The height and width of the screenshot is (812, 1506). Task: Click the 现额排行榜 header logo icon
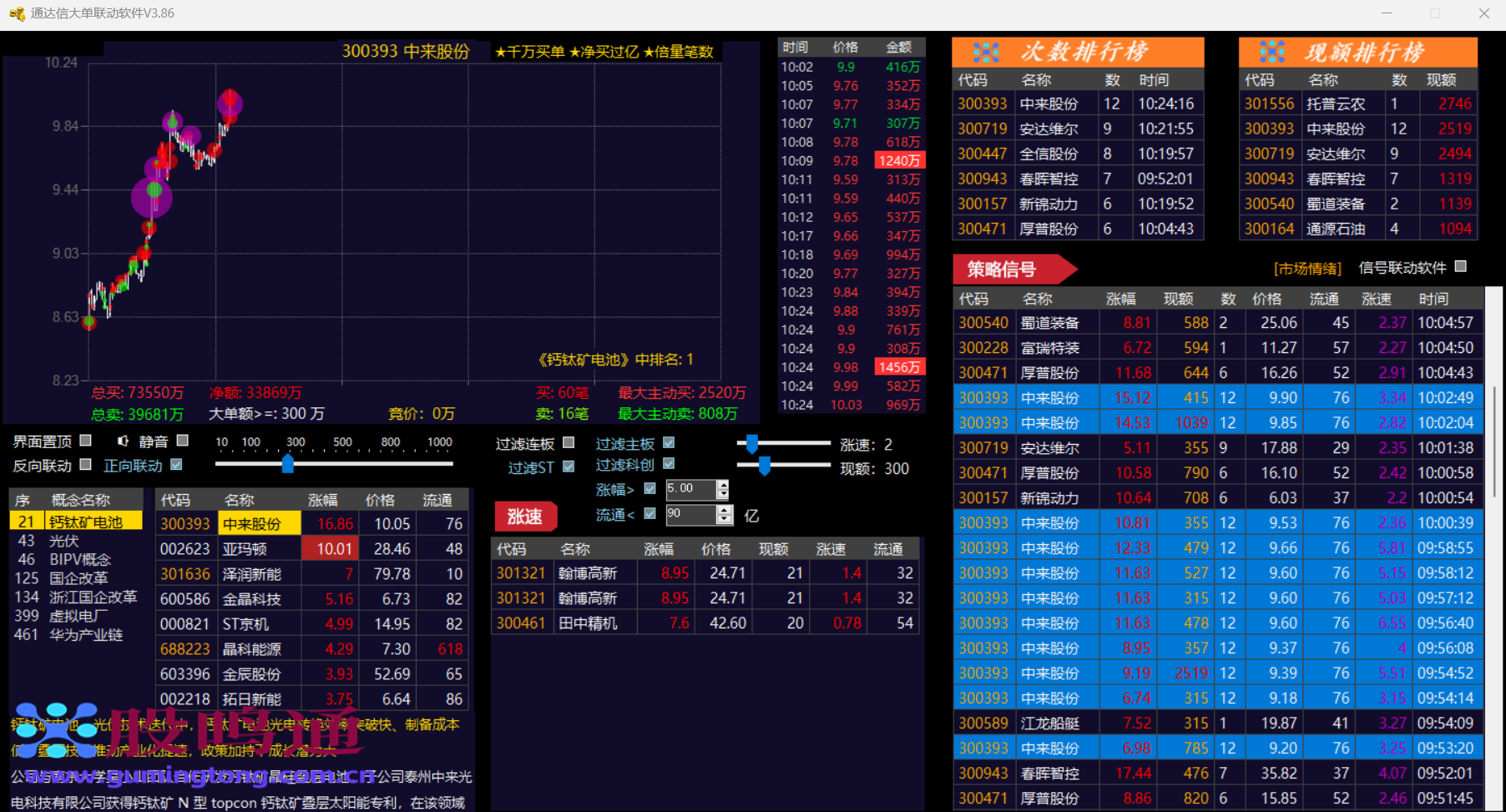coord(1272,53)
